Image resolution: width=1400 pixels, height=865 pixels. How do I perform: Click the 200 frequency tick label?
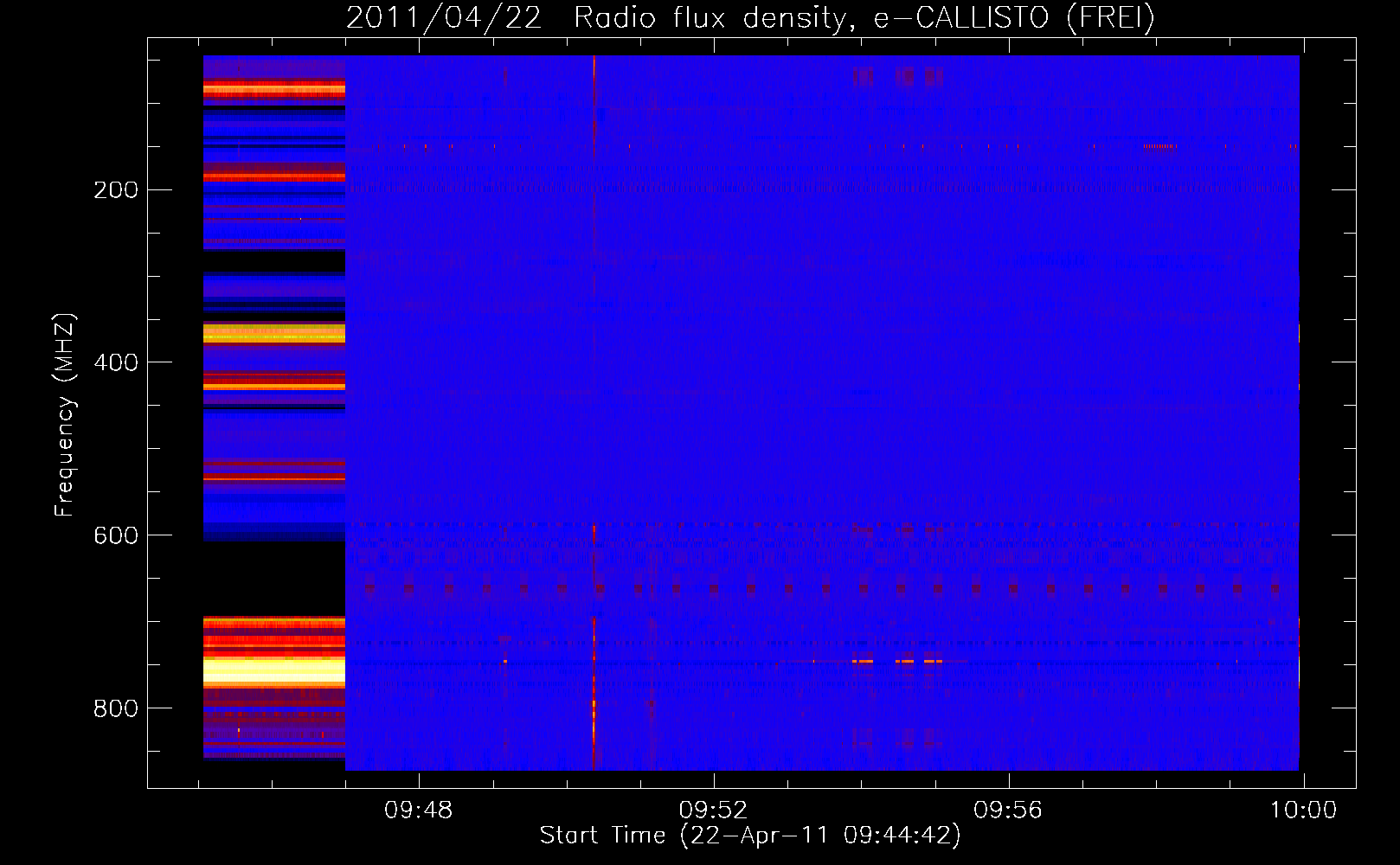pos(116,190)
